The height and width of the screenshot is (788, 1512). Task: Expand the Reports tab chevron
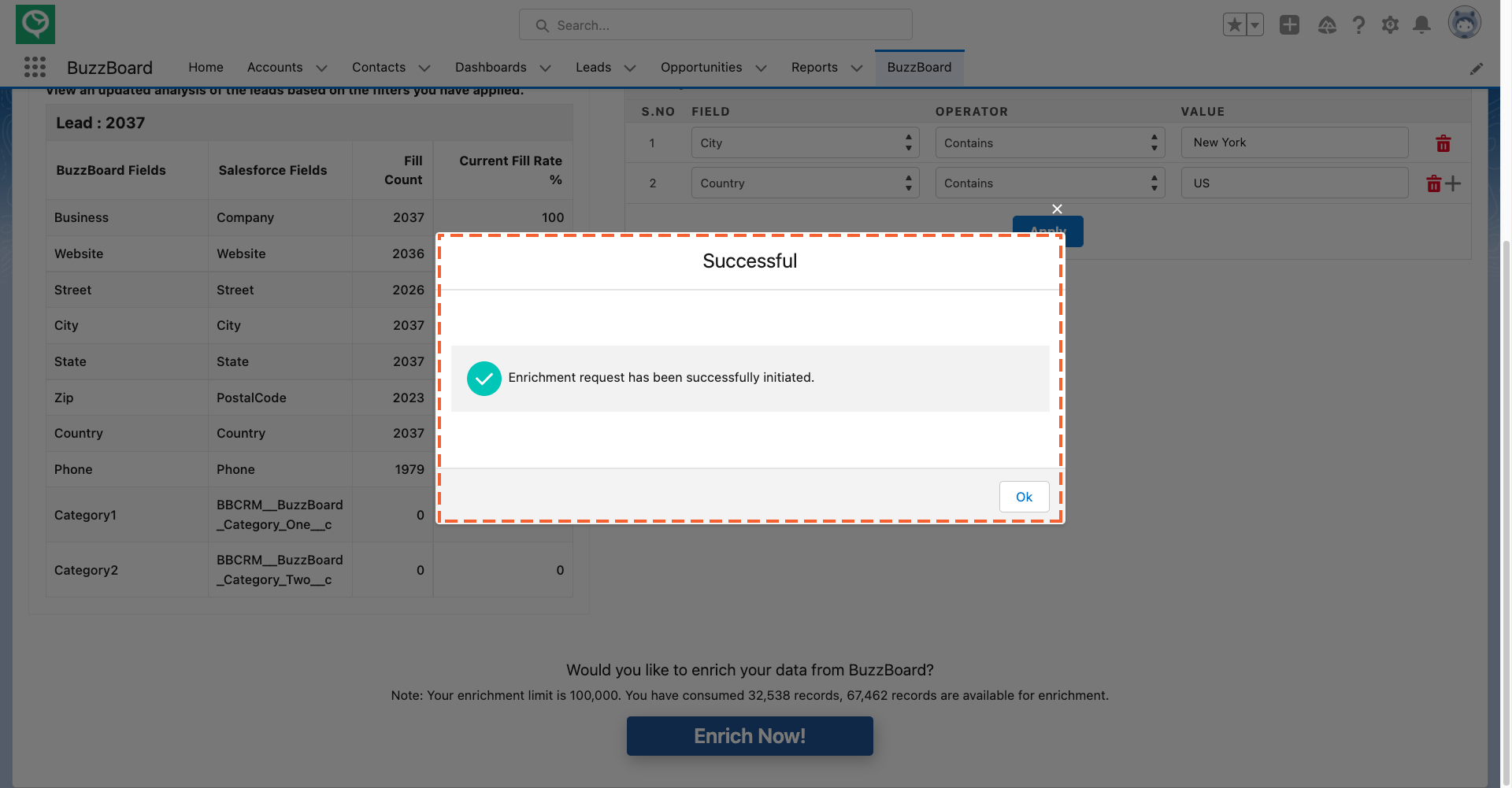(857, 68)
